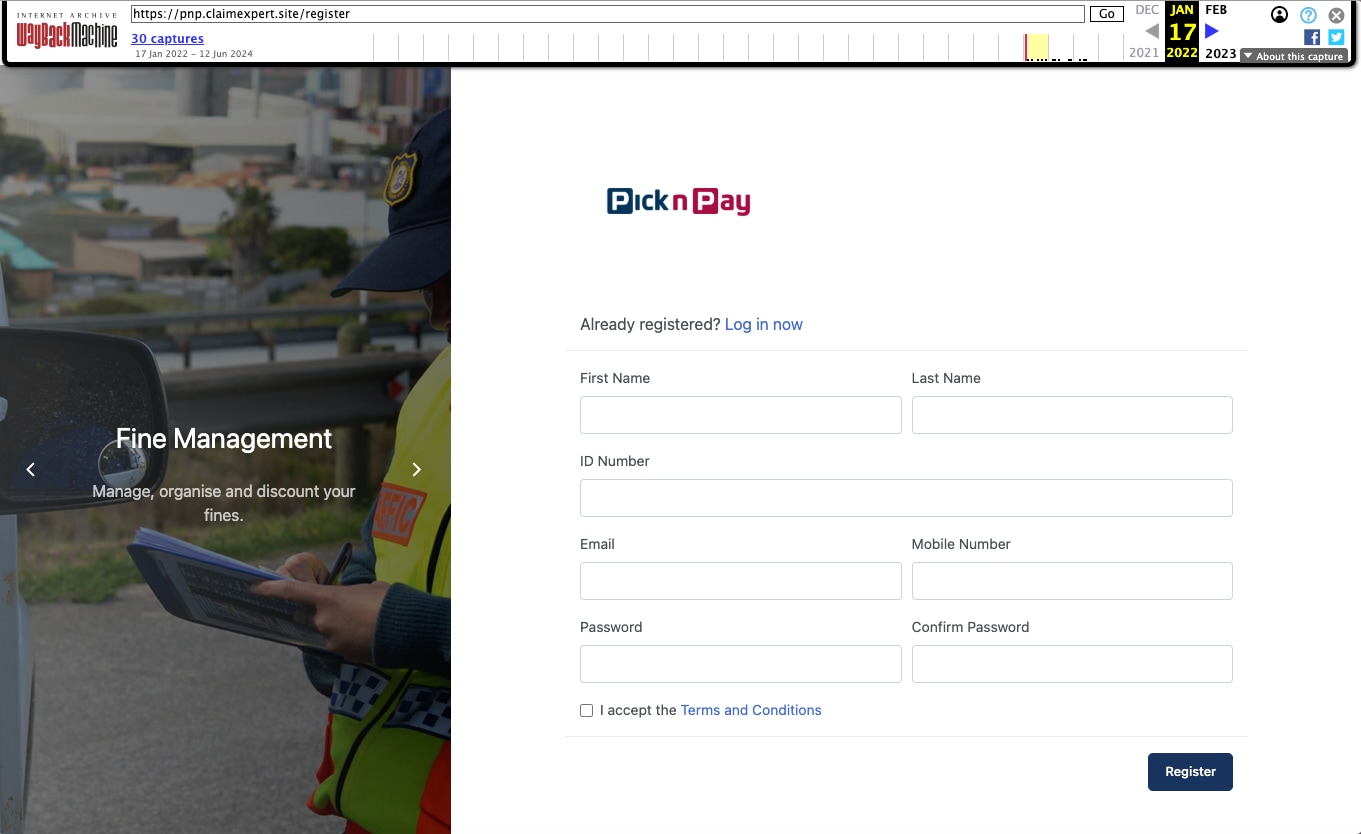Click the Wayback Machine logo
The image size is (1361, 834).
[x=67, y=33]
